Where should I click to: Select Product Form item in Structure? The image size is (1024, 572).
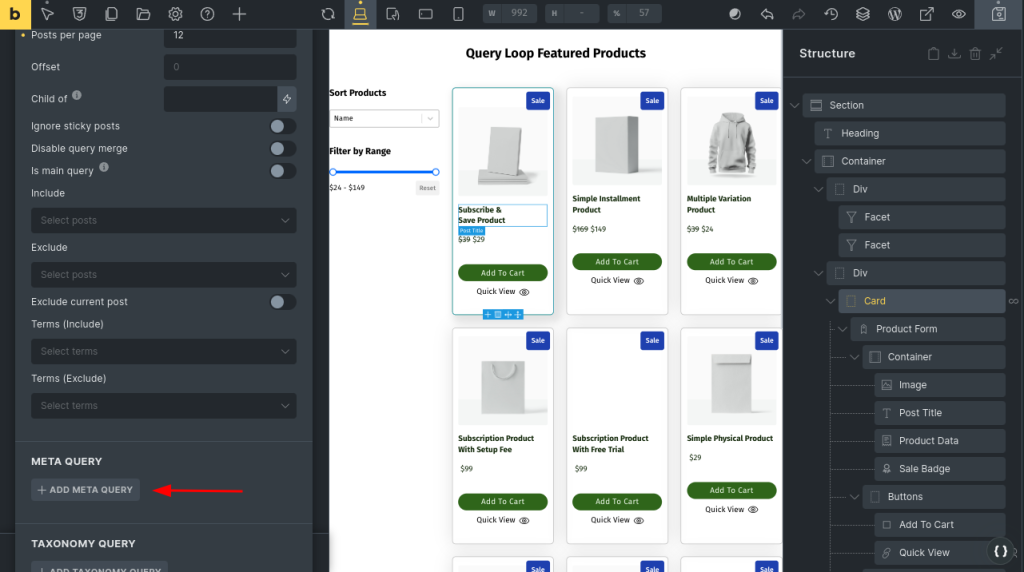pyautogui.click(x=906, y=329)
